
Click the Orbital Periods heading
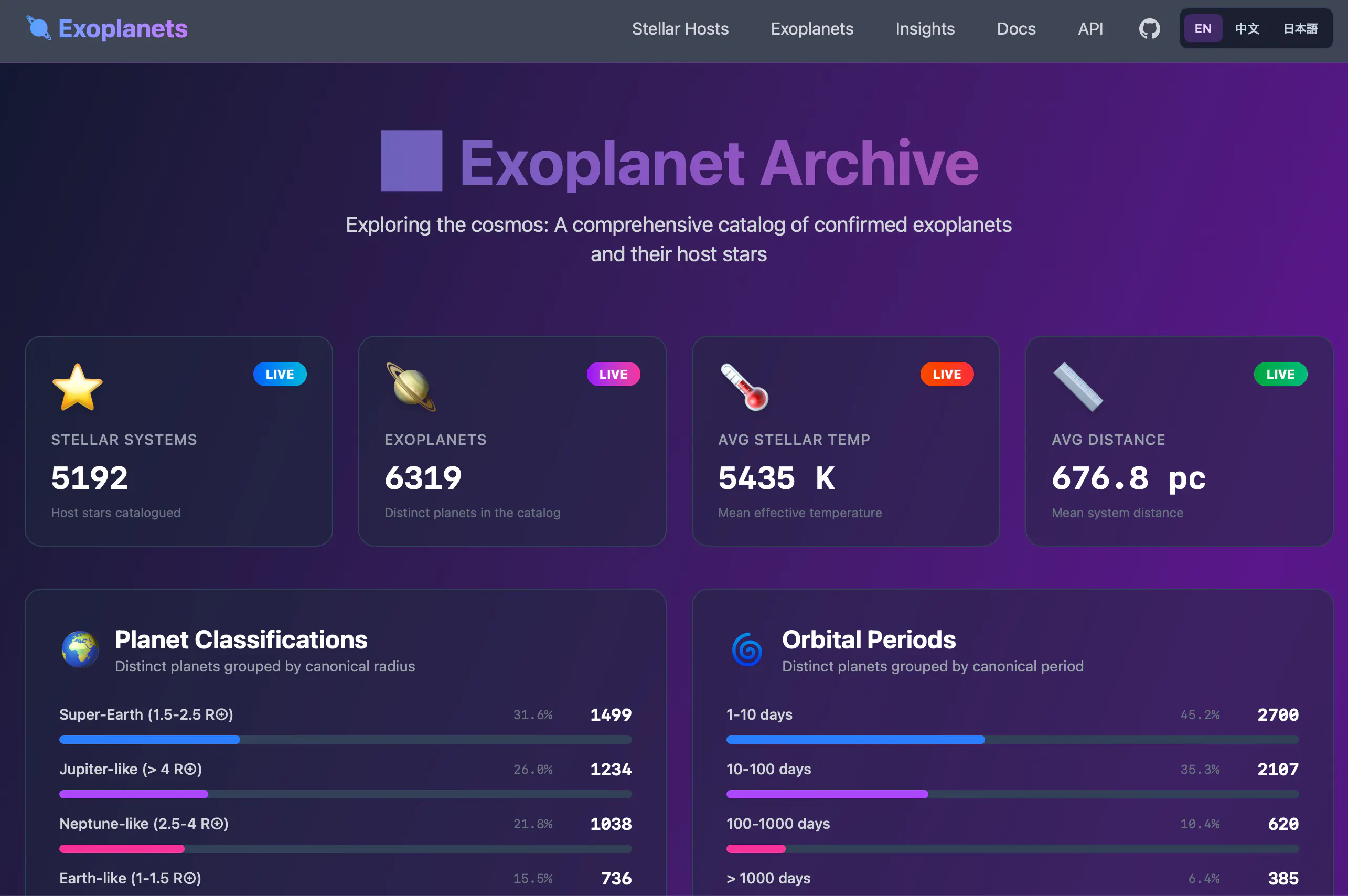(869, 639)
